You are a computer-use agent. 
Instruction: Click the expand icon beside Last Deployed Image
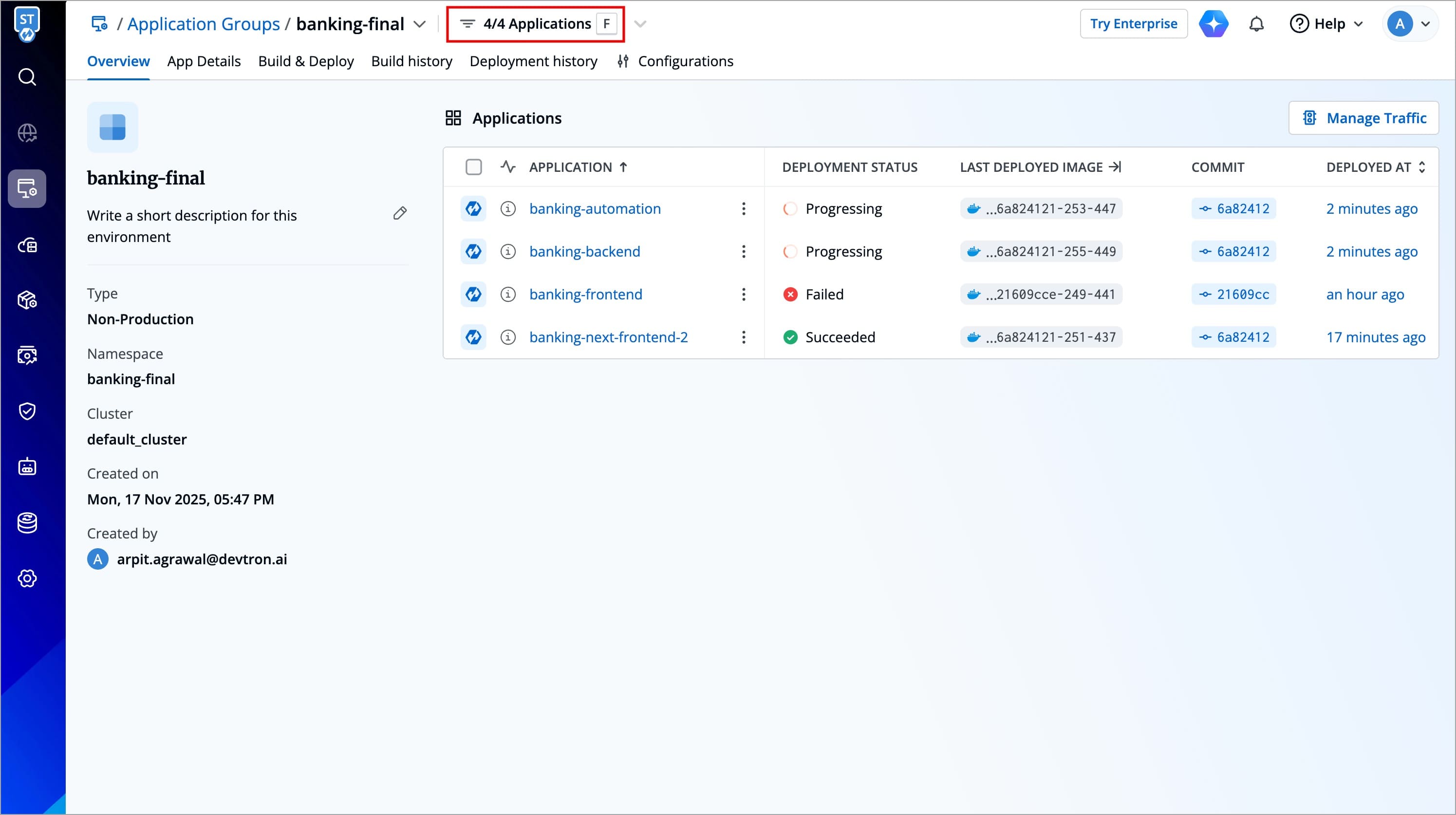[1115, 167]
